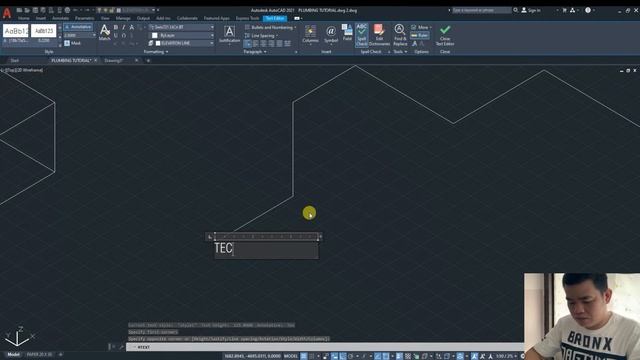Toggle the Spell Check button
Screen dimensions: 640x360
362,35
